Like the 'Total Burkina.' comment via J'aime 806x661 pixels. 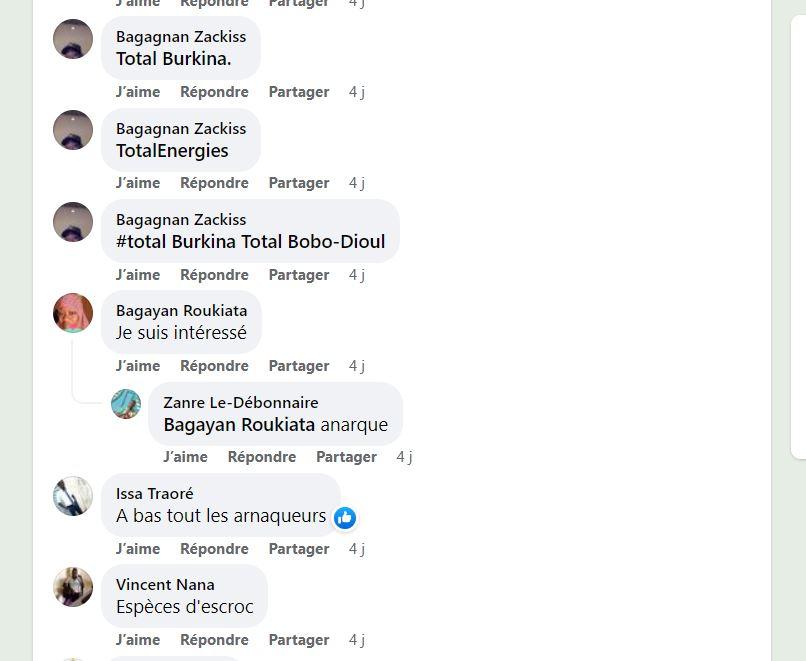(138, 92)
